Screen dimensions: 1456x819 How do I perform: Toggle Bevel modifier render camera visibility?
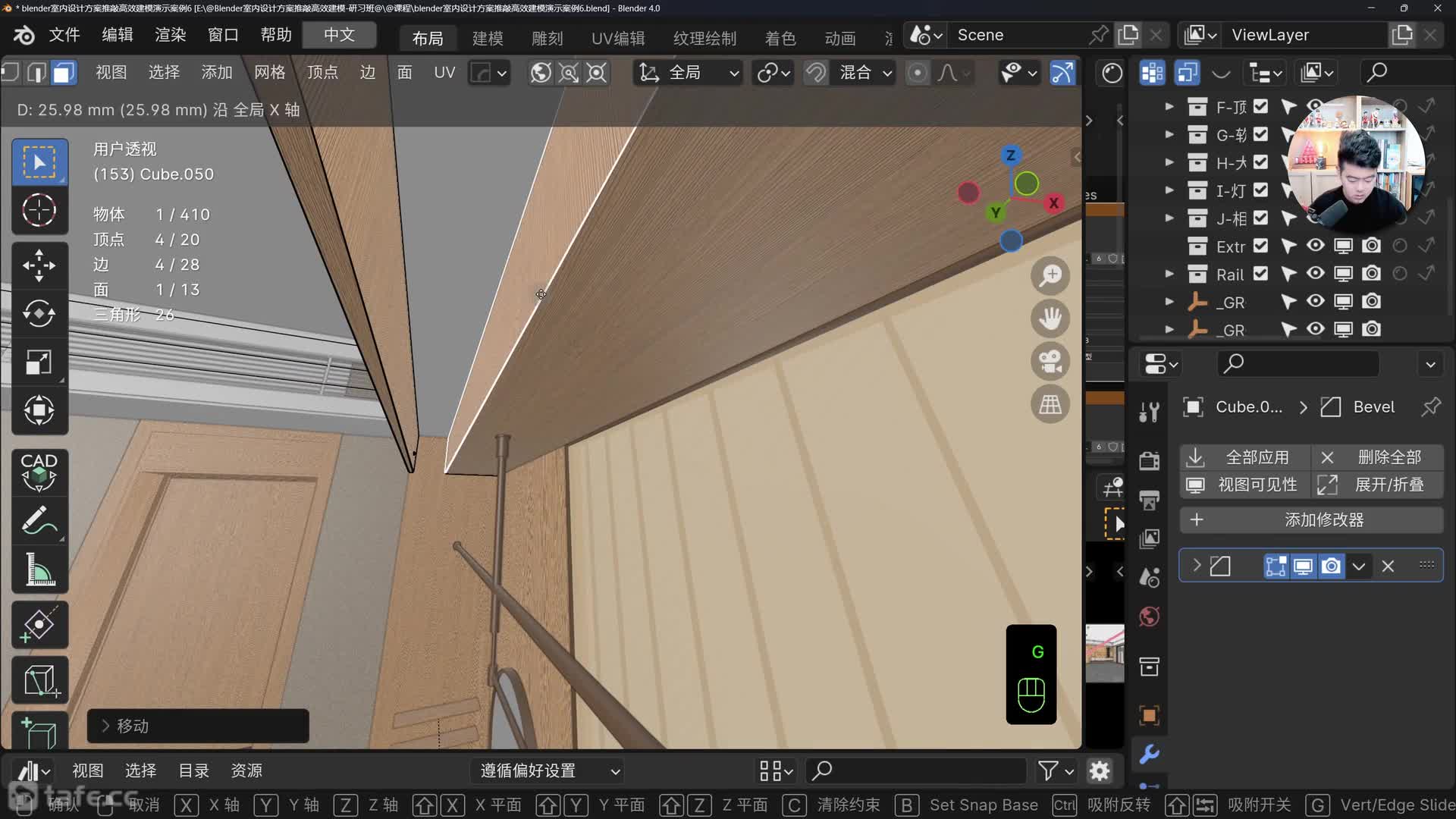tap(1331, 566)
